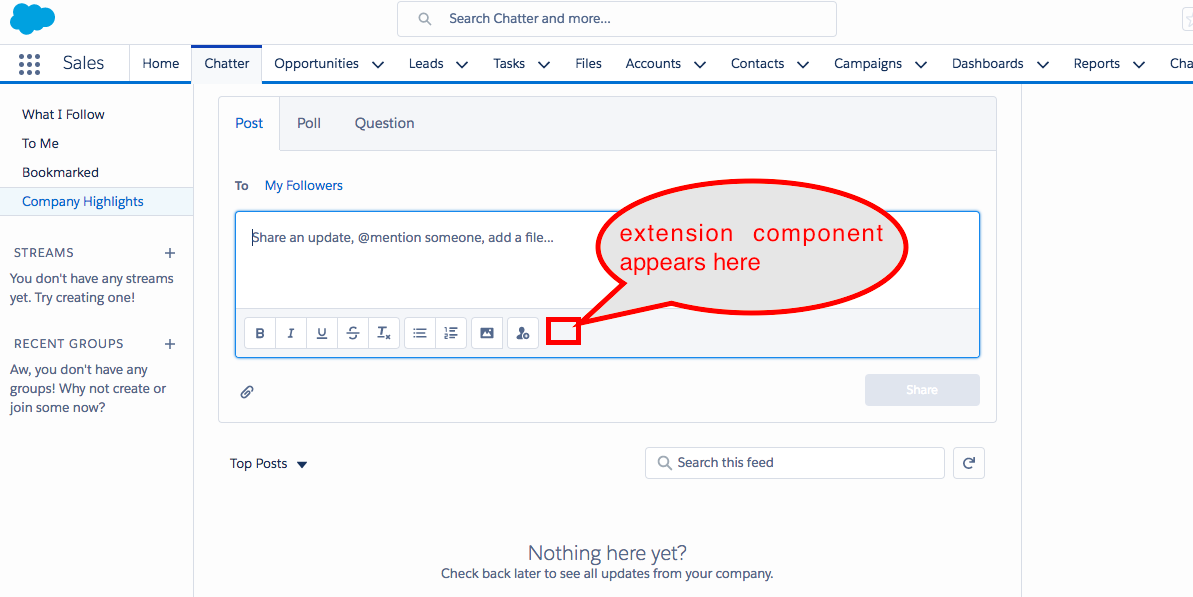
Task: Click into the Search this feed field
Action: (x=794, y=462)
